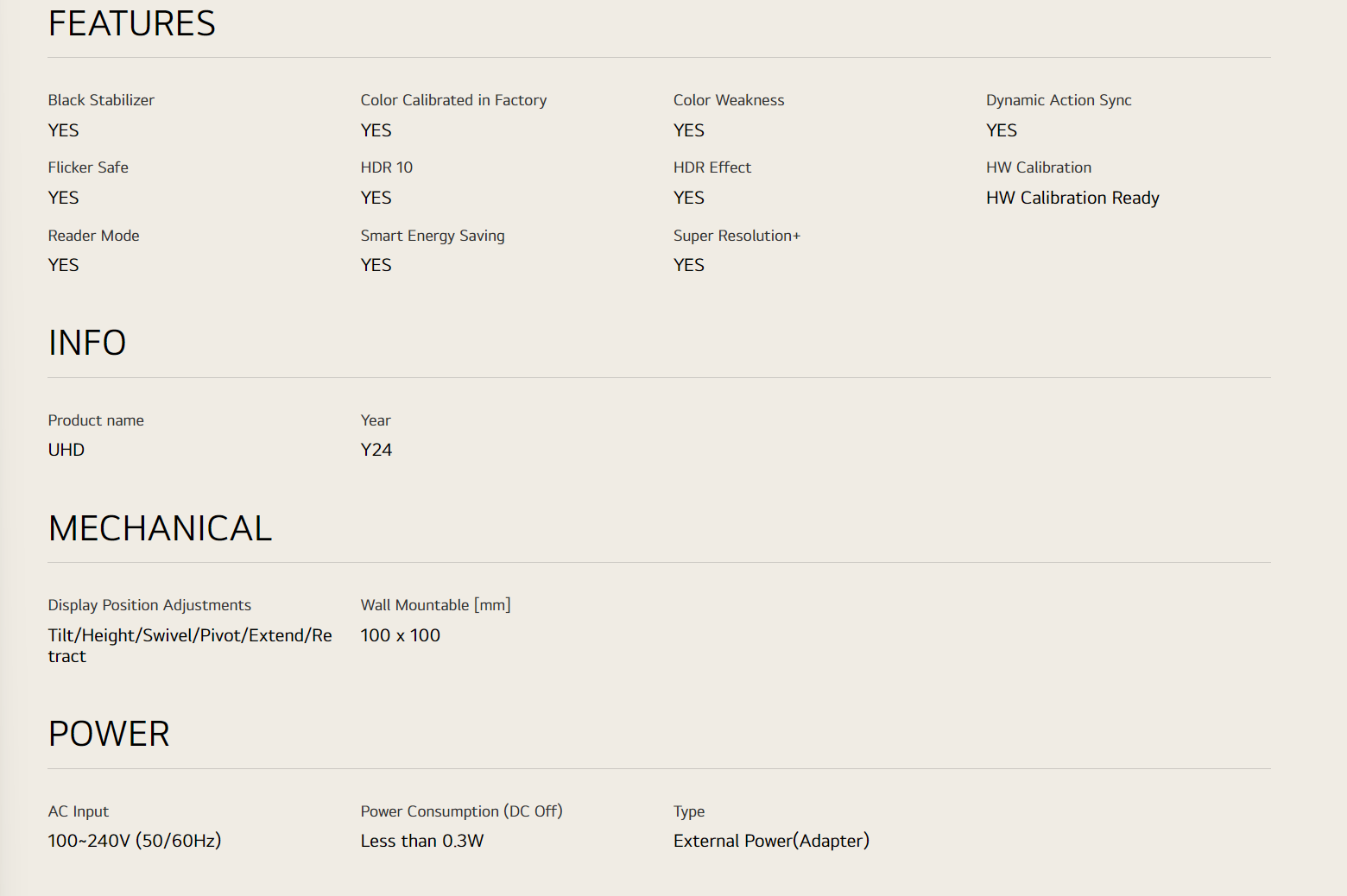Select the 100~240V (50/60Hz) value

(x=135, y=841)
